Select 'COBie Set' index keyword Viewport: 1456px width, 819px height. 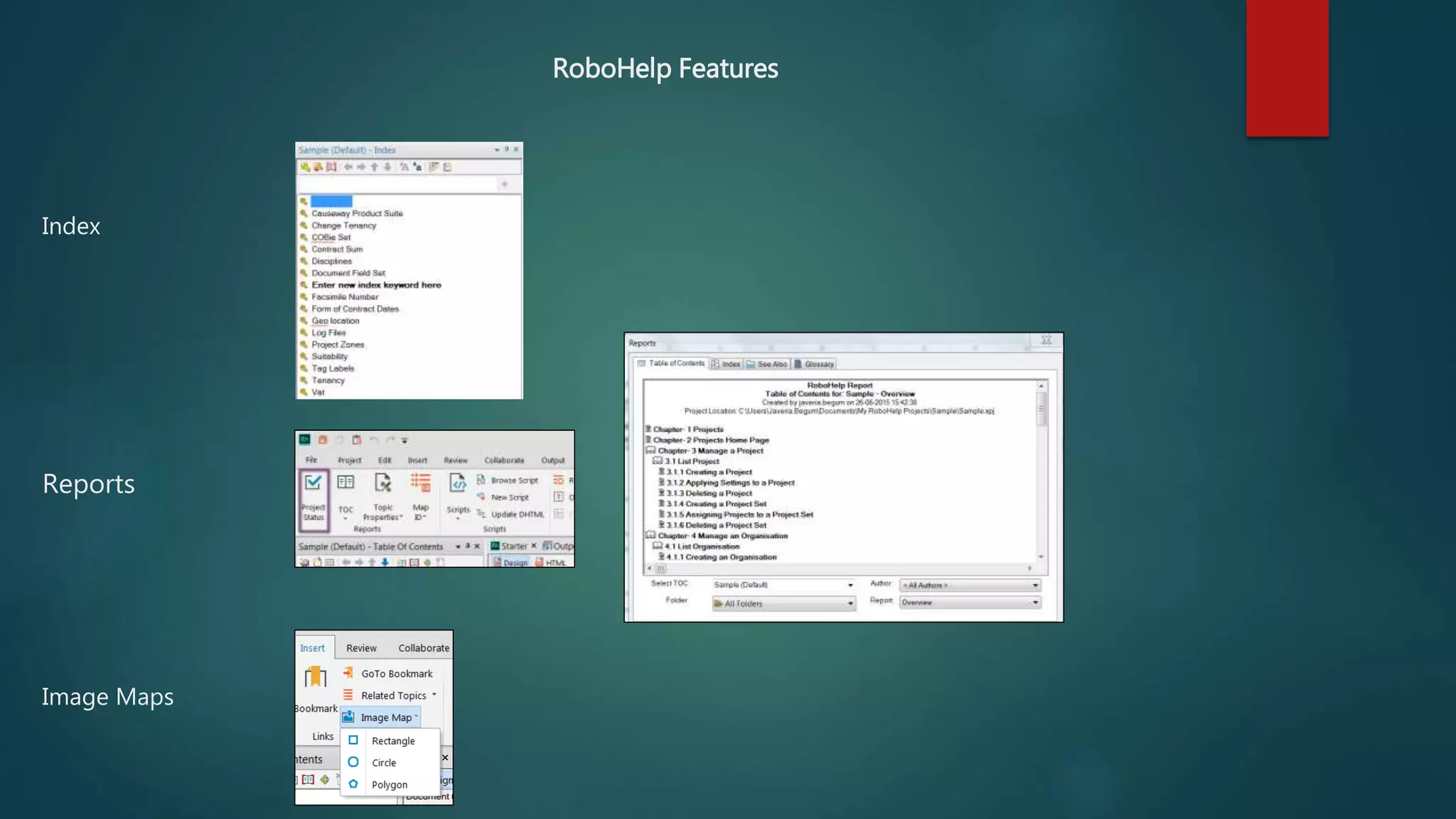pos(331,237)
